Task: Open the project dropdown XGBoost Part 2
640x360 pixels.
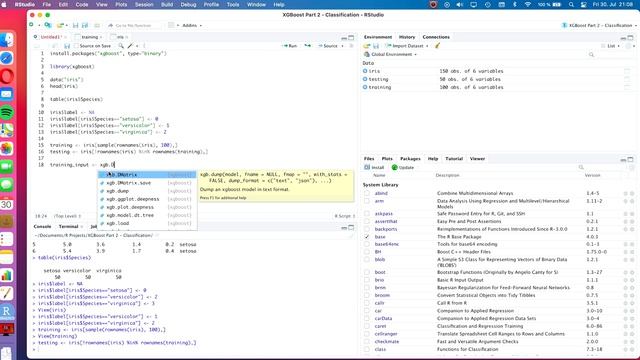Action: click(599, 25)
